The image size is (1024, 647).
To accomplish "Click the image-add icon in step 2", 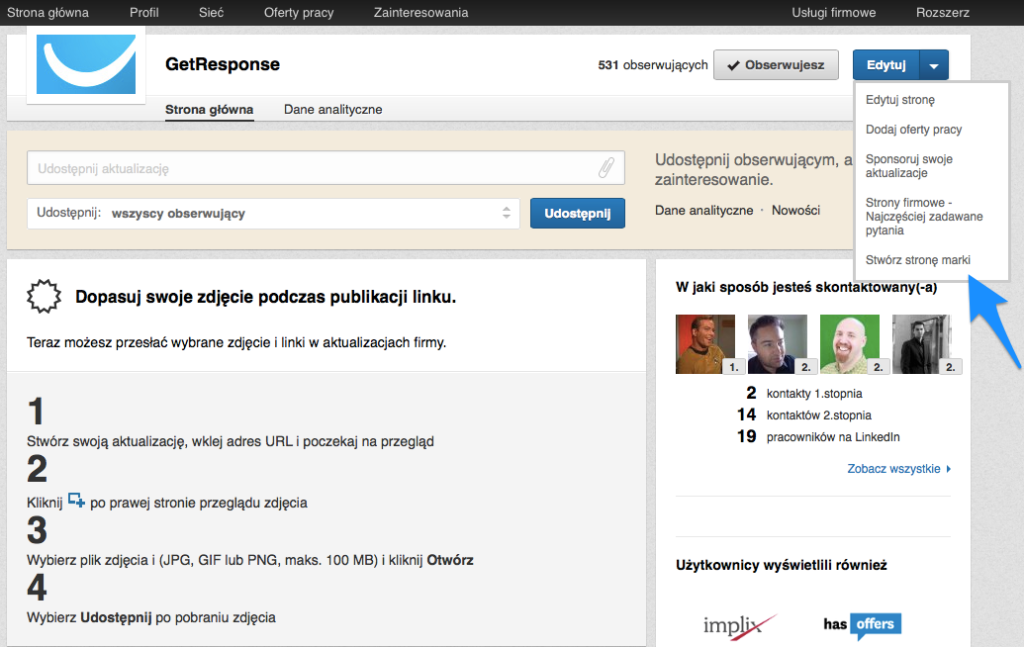I will (76, 501).
